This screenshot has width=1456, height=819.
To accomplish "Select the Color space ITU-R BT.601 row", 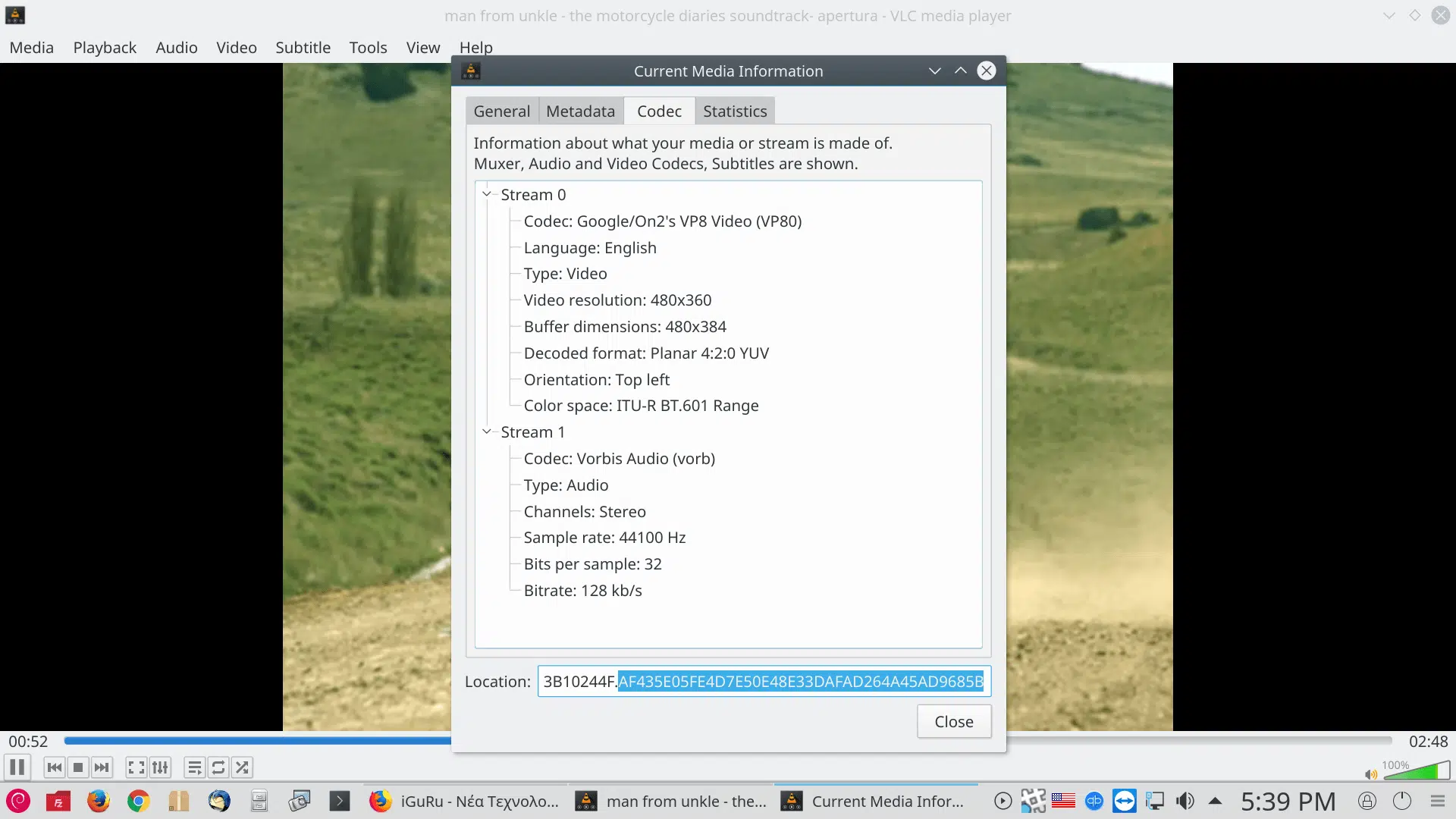I will pyautogui.click(x=641, y=406).
